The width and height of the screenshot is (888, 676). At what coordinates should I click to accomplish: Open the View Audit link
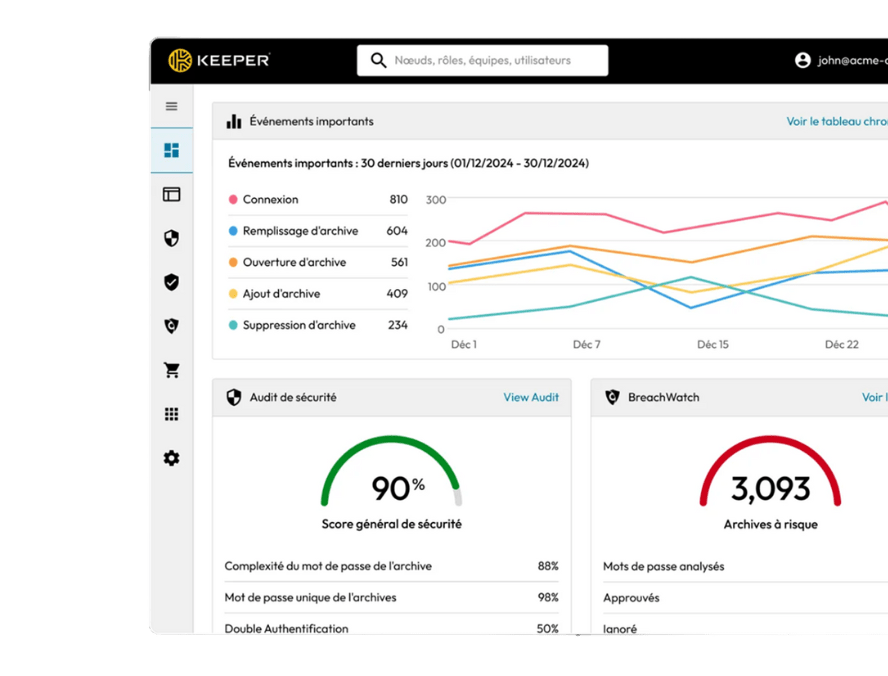click(x=531, y=397)
